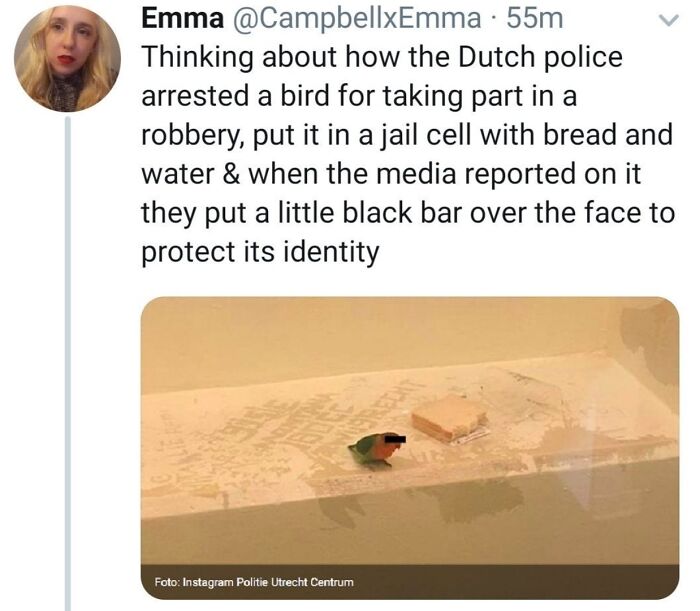Click the black censor bar on bird
Screen dimensions: 700x611
[x=395, y=440]
